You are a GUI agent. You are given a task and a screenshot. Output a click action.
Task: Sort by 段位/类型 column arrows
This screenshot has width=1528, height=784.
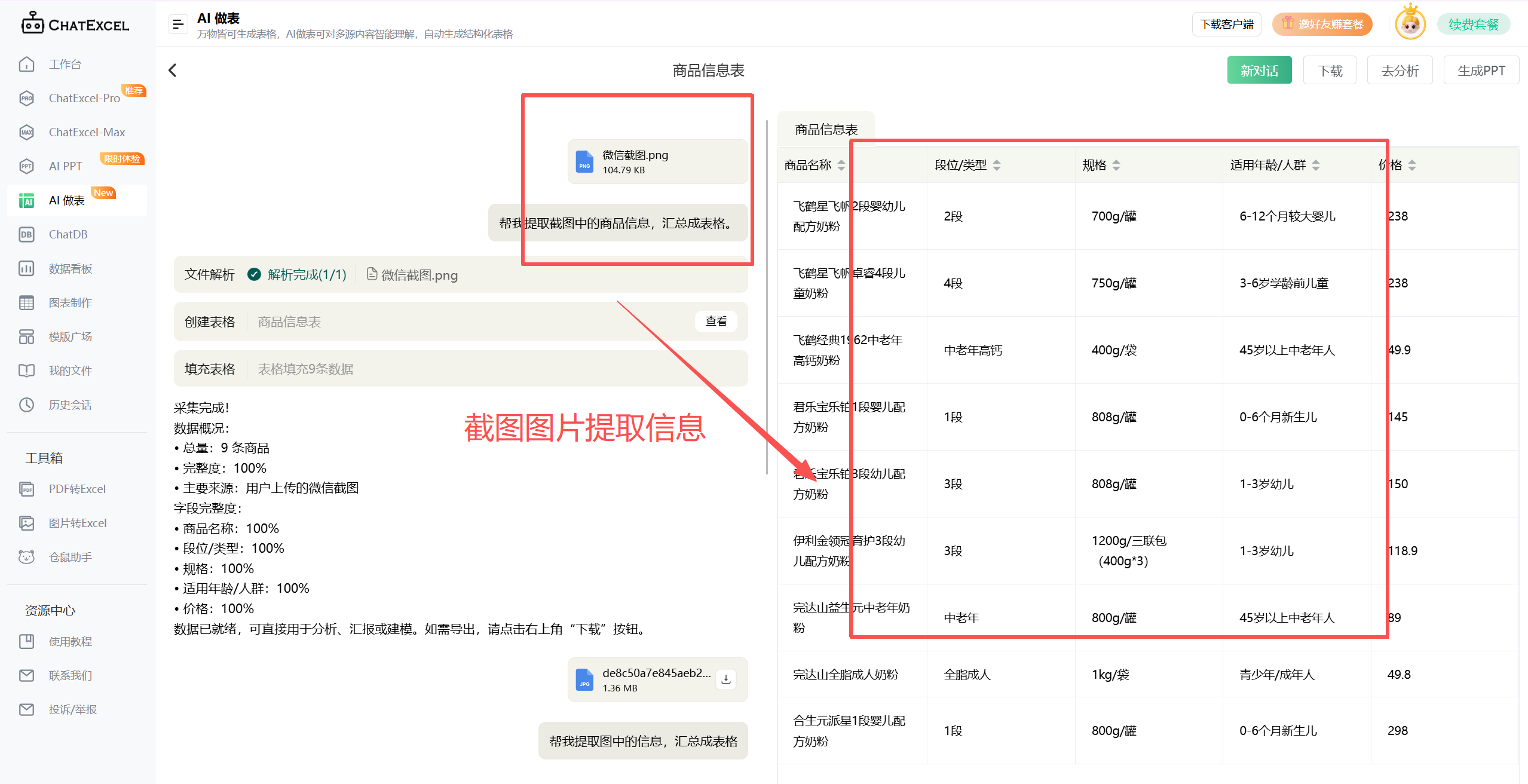[x=997, y=165]
